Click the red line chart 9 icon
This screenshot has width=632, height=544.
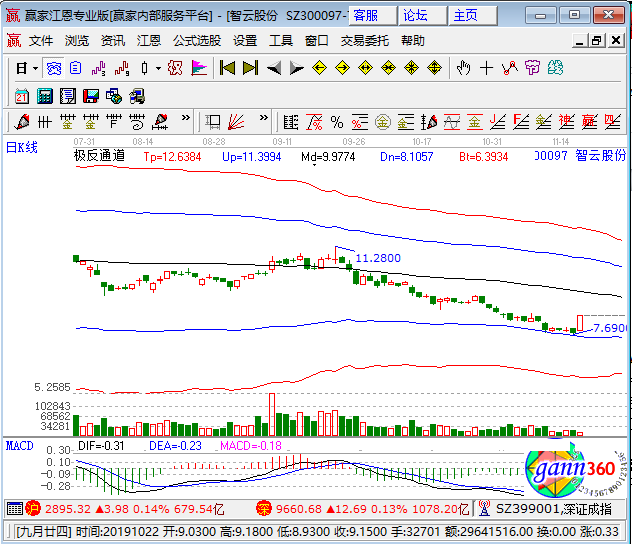pos(122,68)
